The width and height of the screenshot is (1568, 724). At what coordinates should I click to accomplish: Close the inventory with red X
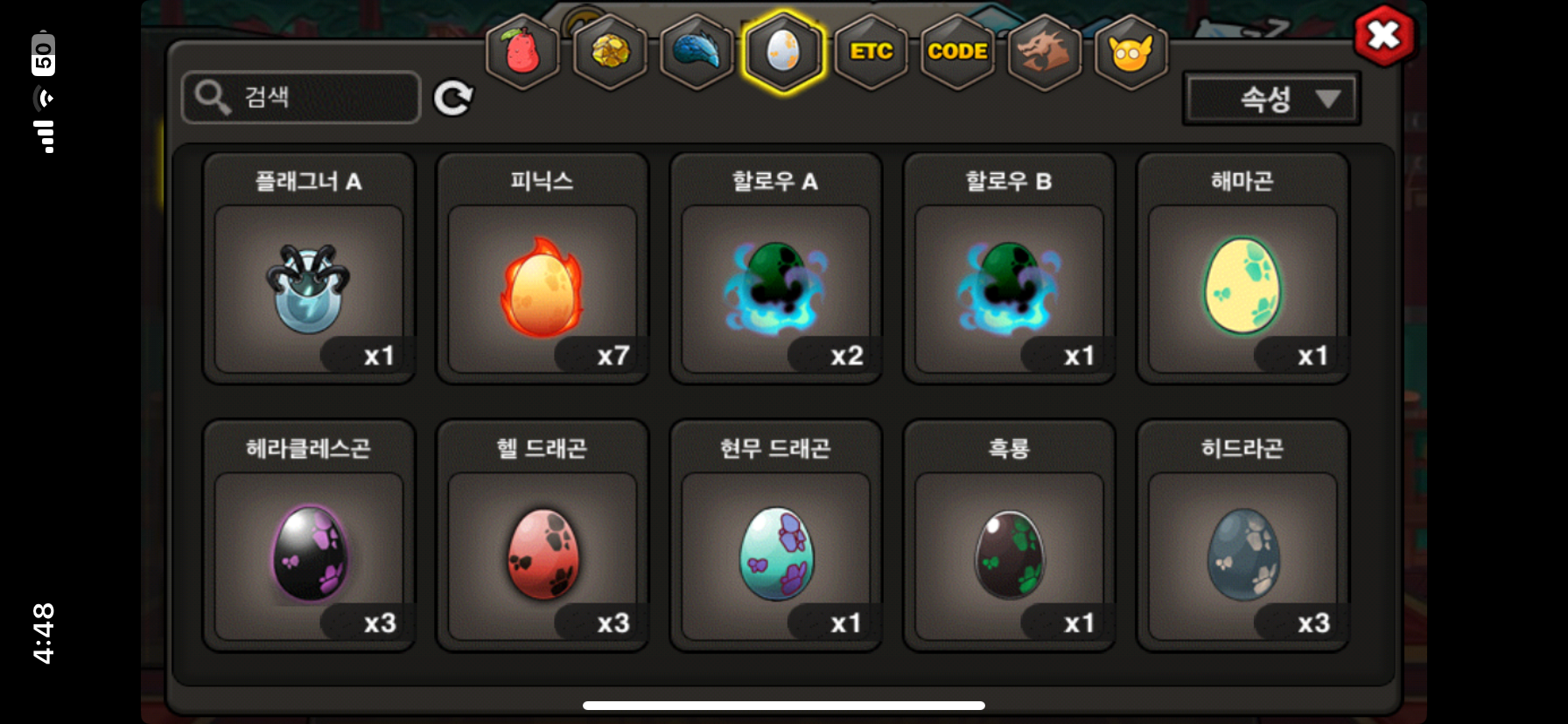click(x=1383, y=36)
